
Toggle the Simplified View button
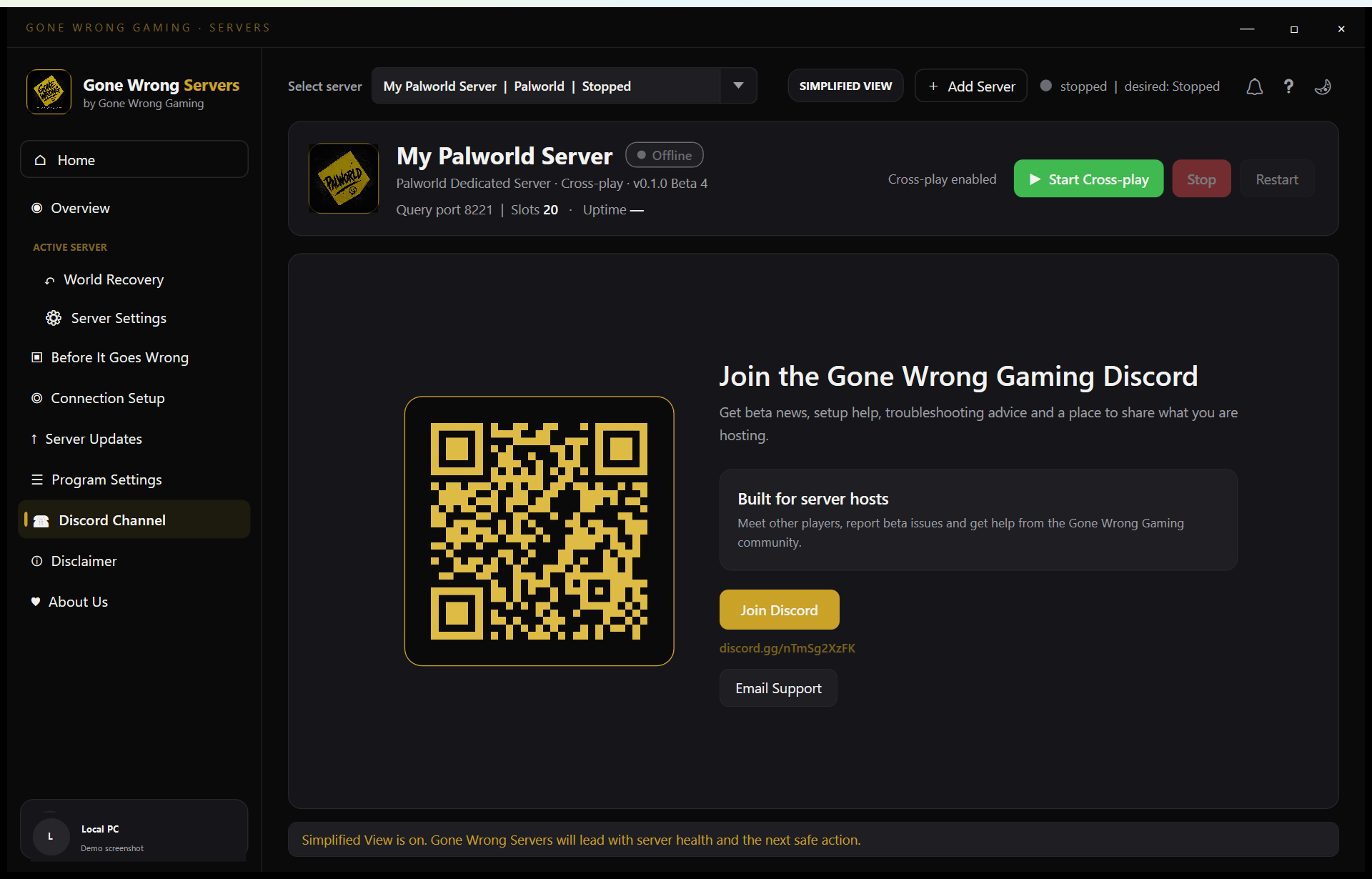click(845, 86)
